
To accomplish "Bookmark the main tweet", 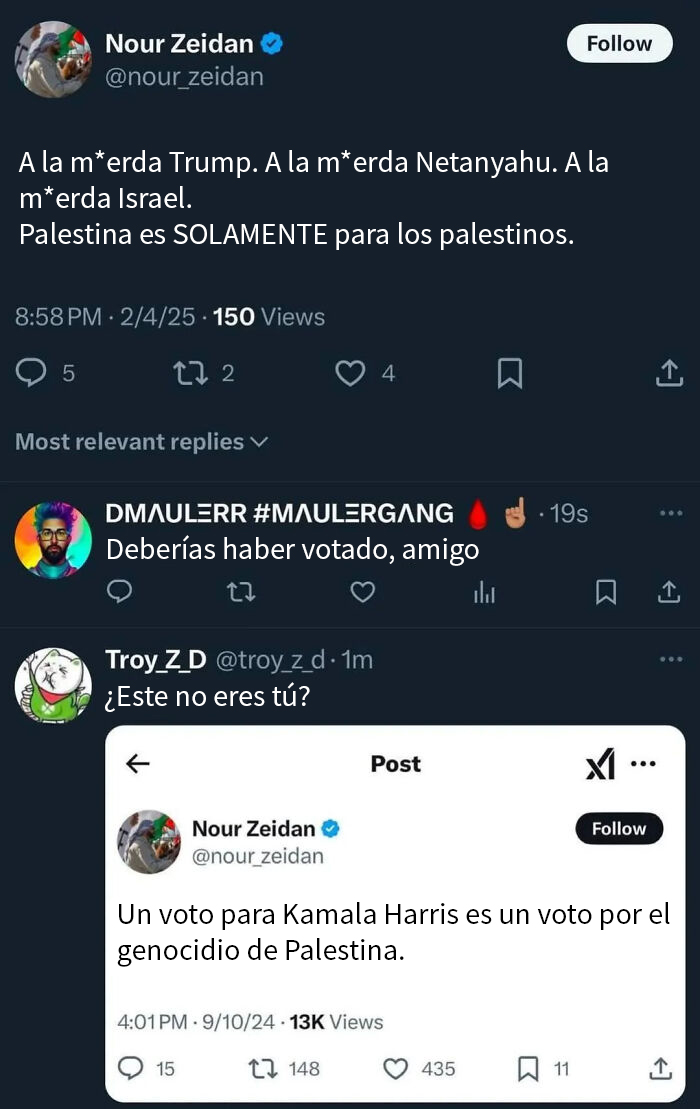I will point(511,372).
